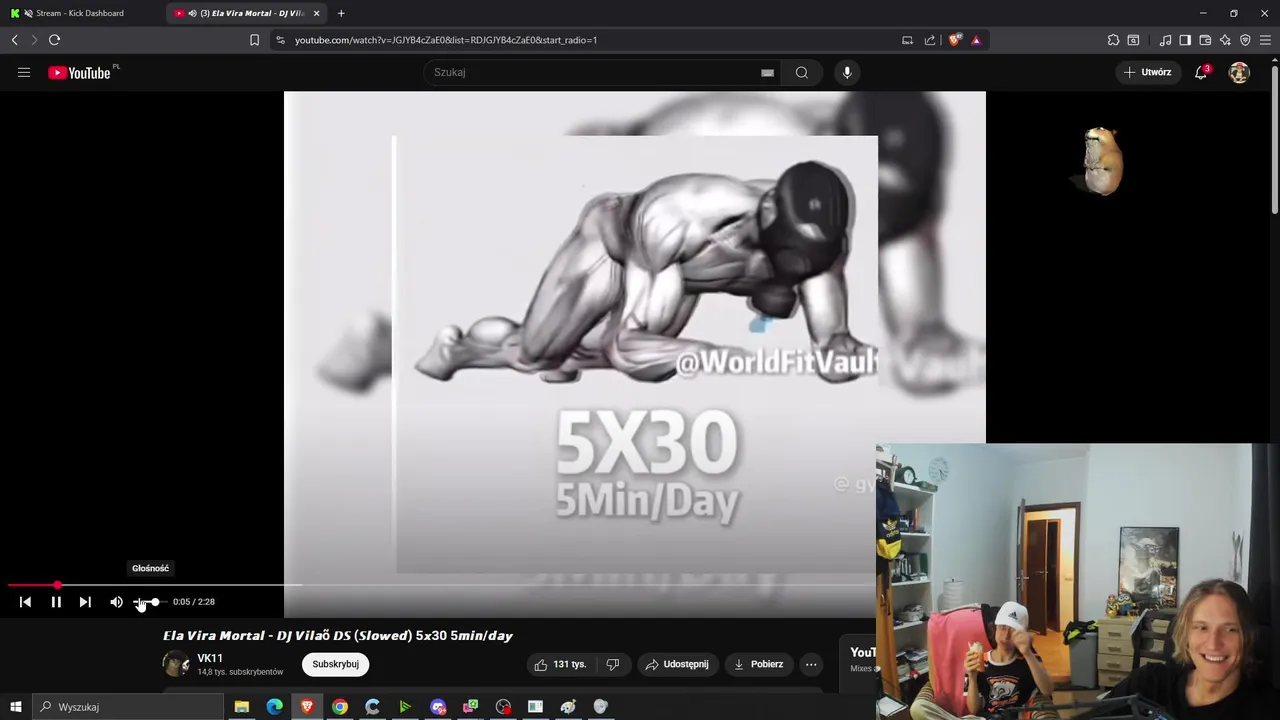Open the extensions puzzle icon
Viewport: 1280px width, 720px height.
click(x=1113, y=40)
